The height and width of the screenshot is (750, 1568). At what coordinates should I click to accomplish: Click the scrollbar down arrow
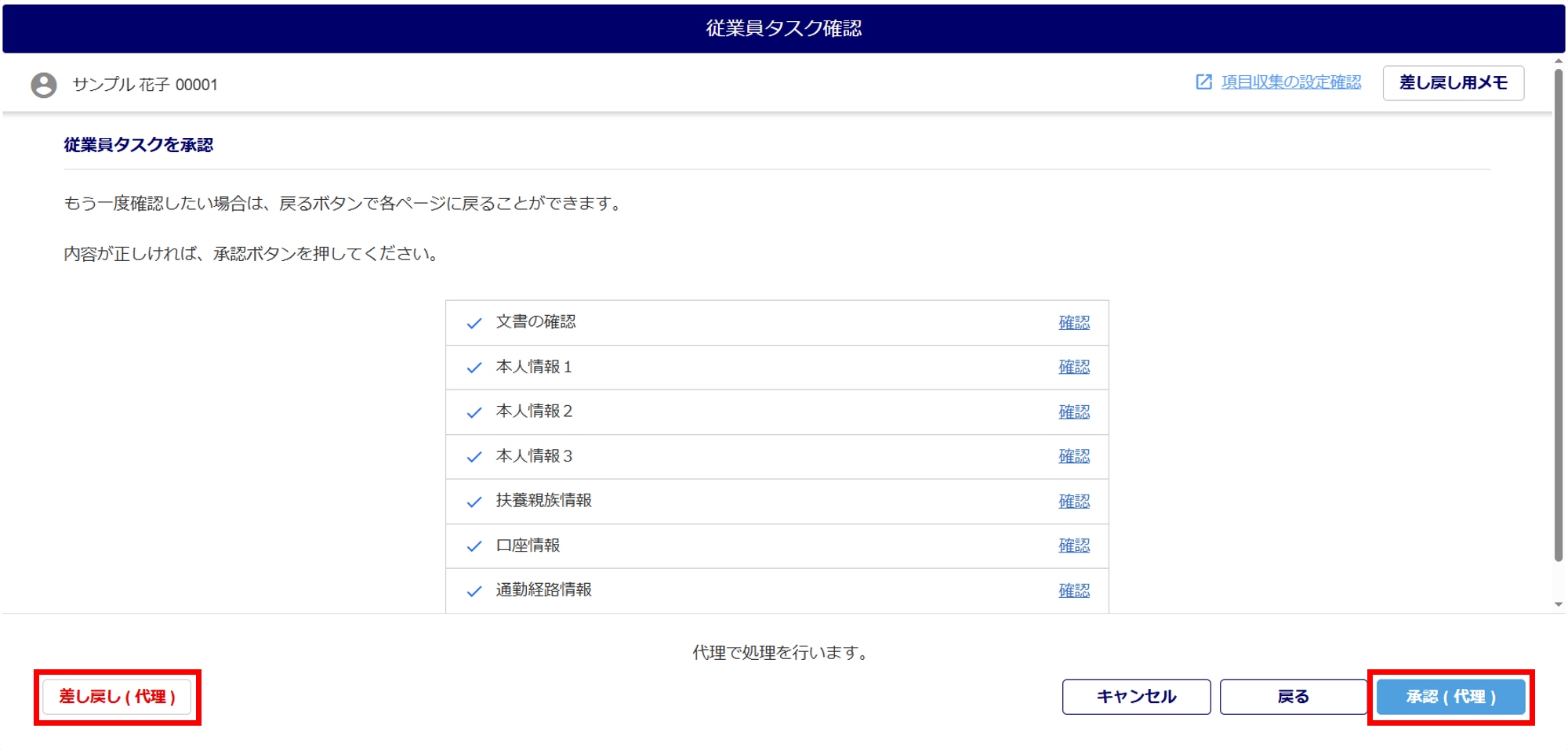point(1559,604)
